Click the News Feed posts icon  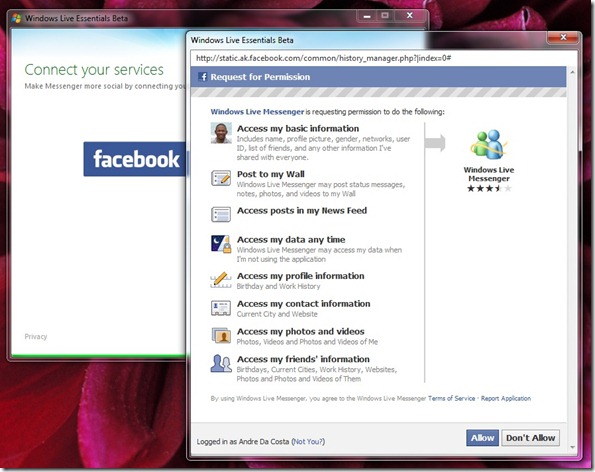point(221,214)
